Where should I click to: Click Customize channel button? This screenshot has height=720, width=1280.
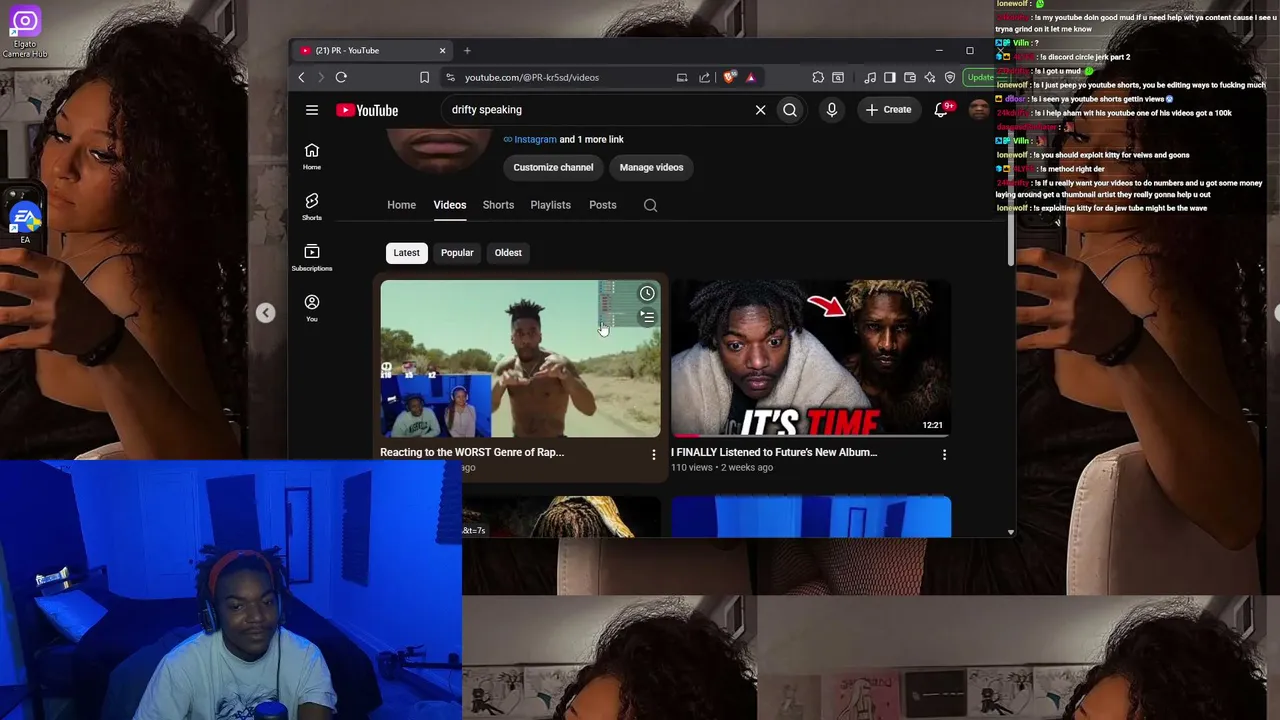(553, 168)
